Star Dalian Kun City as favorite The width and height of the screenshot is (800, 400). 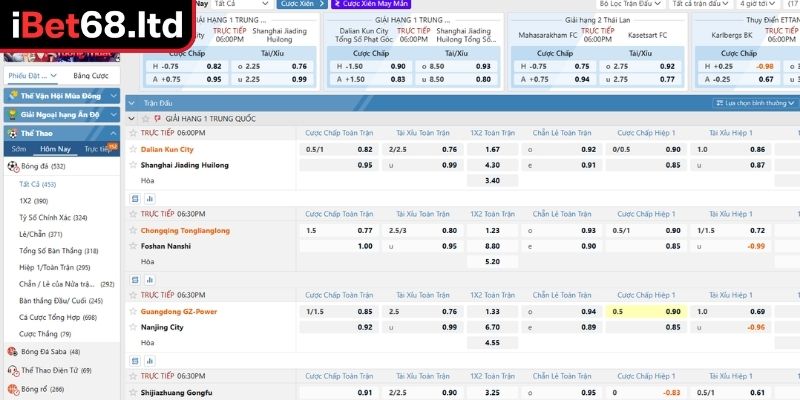point(133,149)
